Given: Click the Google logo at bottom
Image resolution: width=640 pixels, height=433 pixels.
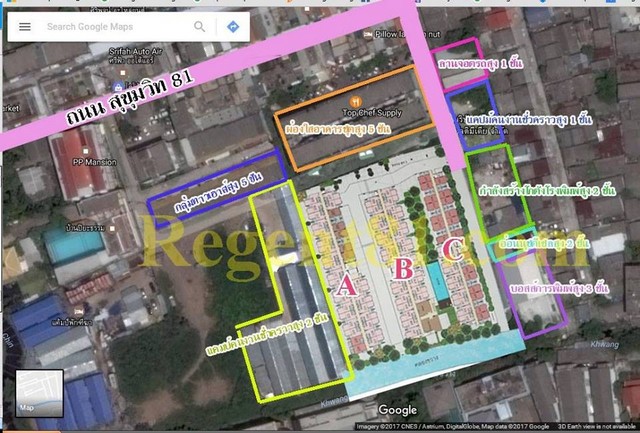Looking at the screenshot, I should 397,410.
